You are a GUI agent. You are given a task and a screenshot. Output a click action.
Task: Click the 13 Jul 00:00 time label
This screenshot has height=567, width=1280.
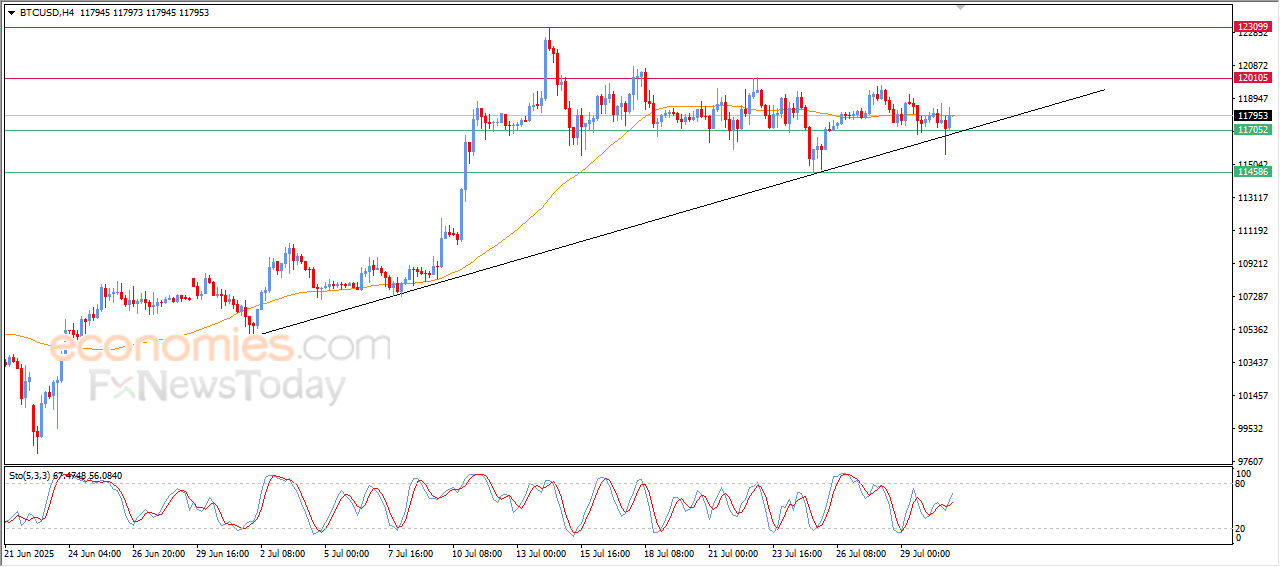coord(541,552)
